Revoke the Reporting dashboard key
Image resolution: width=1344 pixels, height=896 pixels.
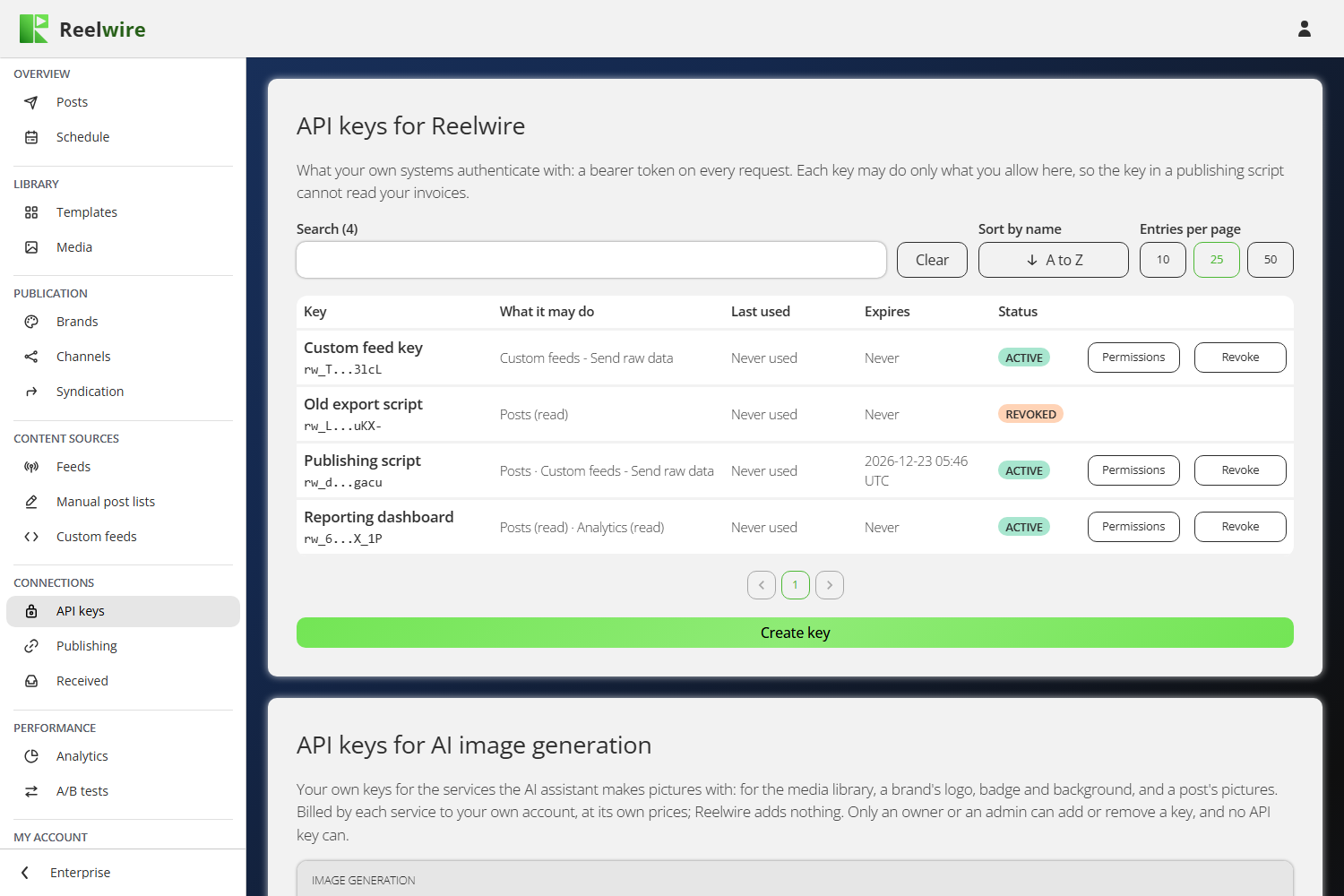coord(1240,527)
